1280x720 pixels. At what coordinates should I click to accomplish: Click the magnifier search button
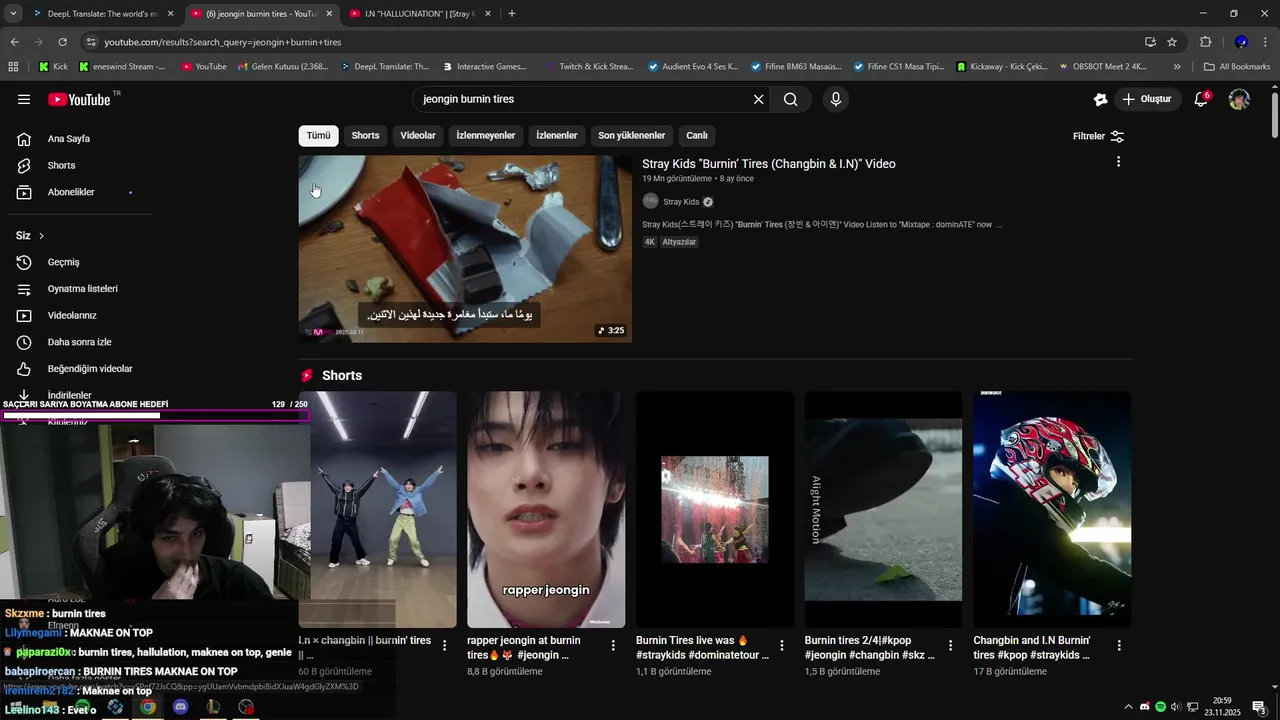[790, 99]
